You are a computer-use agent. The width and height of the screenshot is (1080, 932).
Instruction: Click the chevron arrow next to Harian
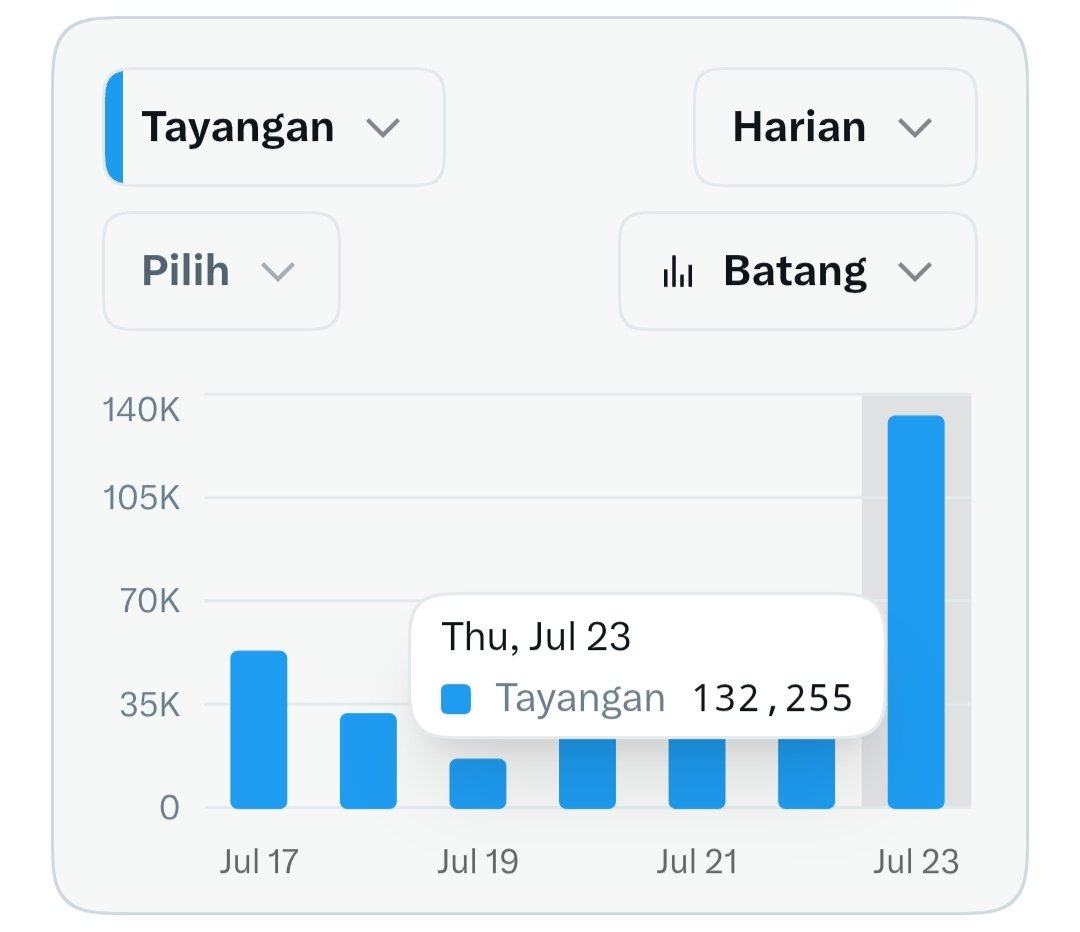(915, 129)
